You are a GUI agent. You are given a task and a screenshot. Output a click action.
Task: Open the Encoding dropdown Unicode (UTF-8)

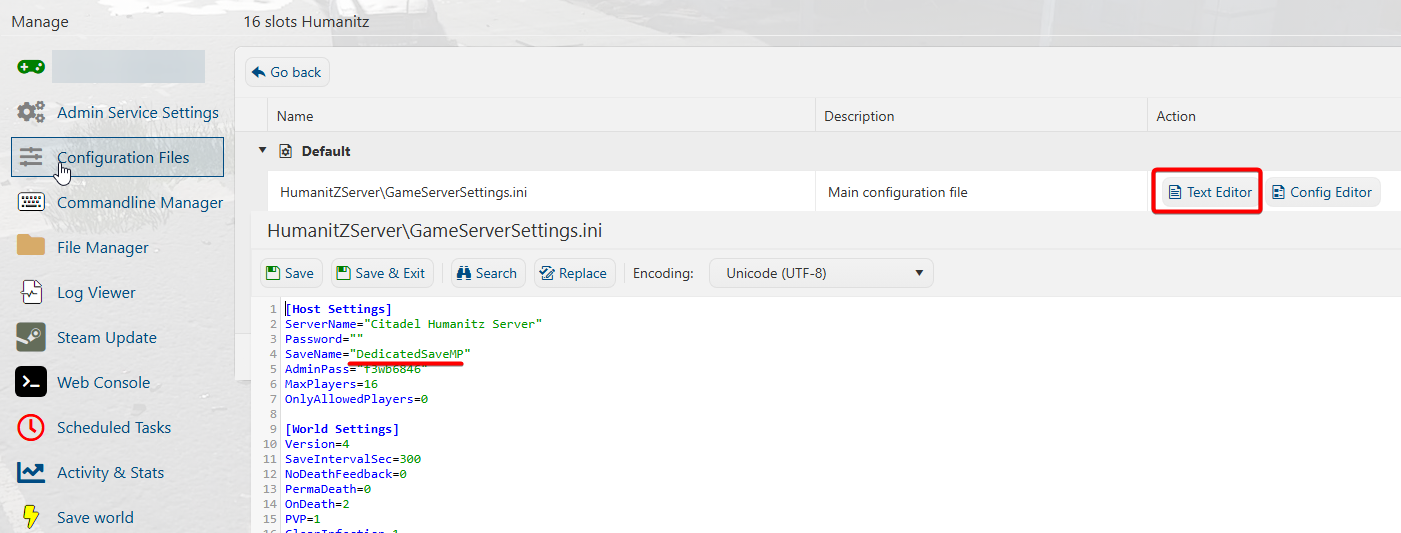[821, 273]
